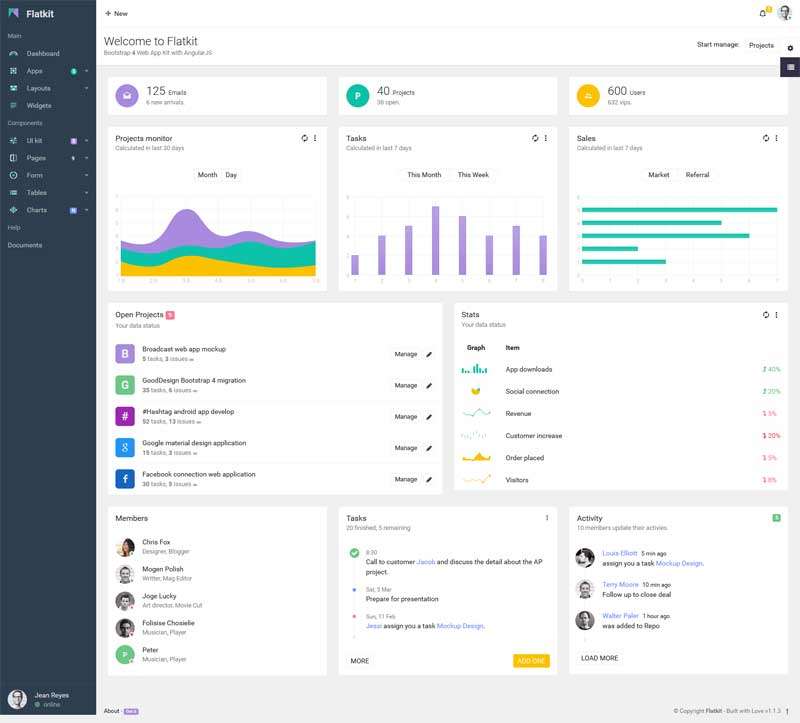
Task: Open Sales panel more options menu
Action: click(x=776, y=138)
